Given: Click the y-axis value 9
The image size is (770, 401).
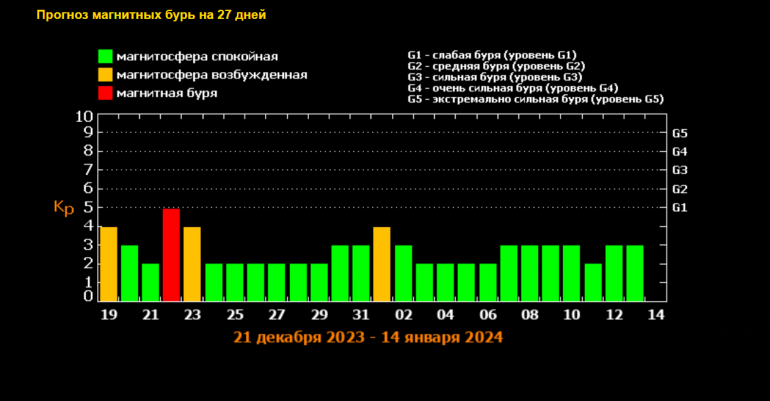Looking at the screenshot, I should tap(88, 132).
